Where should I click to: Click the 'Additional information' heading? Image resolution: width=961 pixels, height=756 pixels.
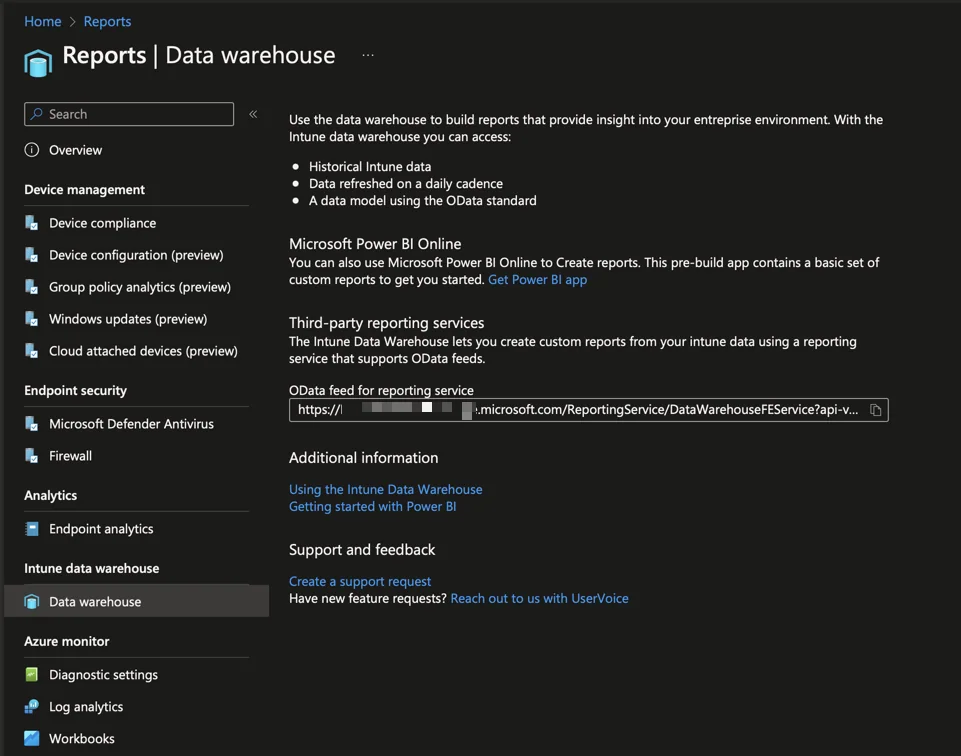pyautogui.click(x=363, y=458)
